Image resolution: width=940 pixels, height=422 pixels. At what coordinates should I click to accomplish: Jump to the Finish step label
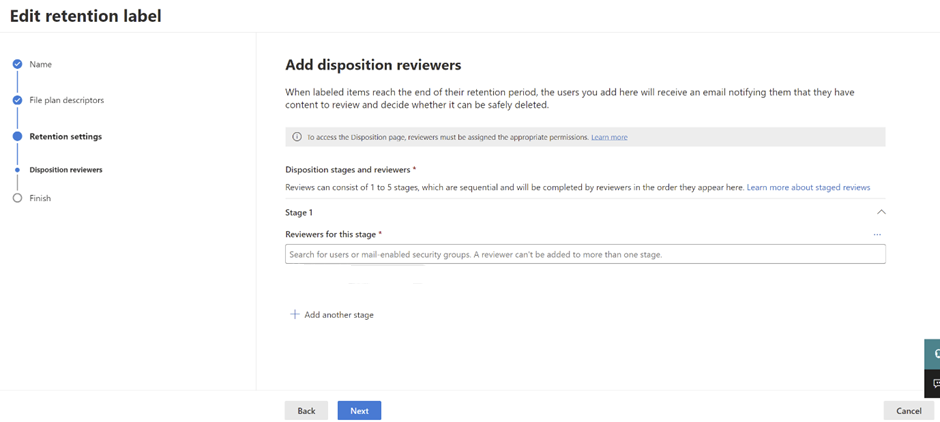tap(40, 198)
